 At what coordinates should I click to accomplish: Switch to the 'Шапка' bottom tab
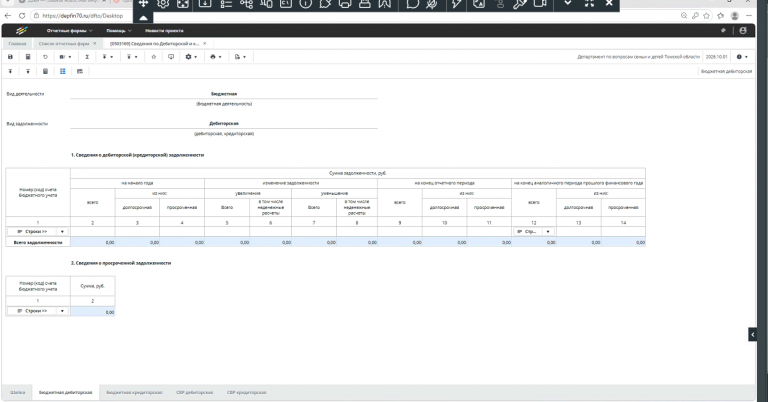tap(18, 393)
